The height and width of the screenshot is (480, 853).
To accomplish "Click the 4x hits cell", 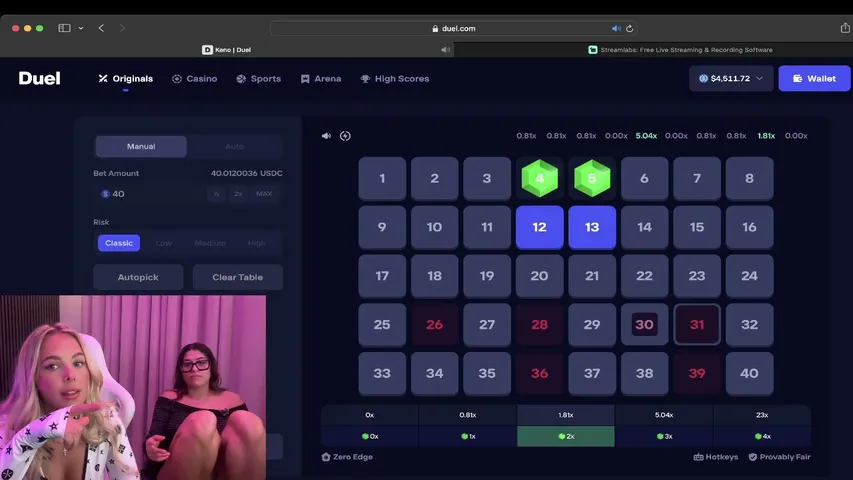I will (x=762, y=436).
